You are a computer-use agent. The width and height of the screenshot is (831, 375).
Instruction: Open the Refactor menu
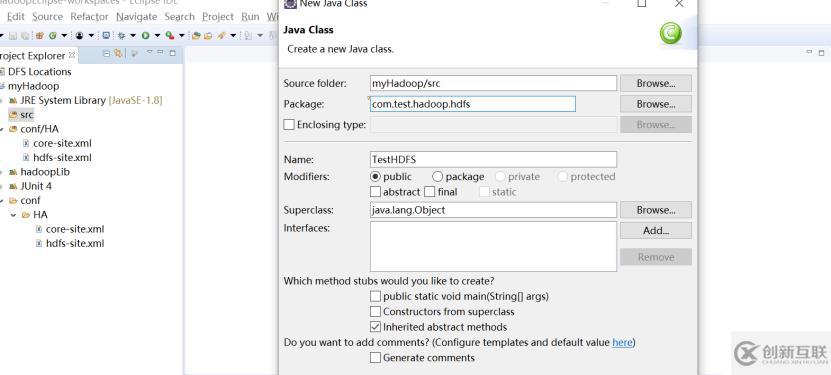point(89,16)
